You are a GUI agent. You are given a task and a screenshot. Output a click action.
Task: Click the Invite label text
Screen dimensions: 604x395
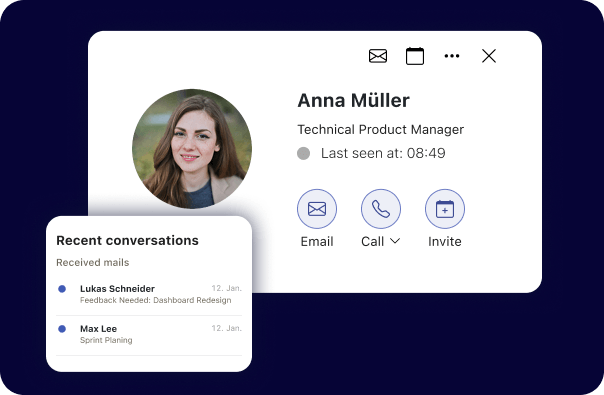445,242
